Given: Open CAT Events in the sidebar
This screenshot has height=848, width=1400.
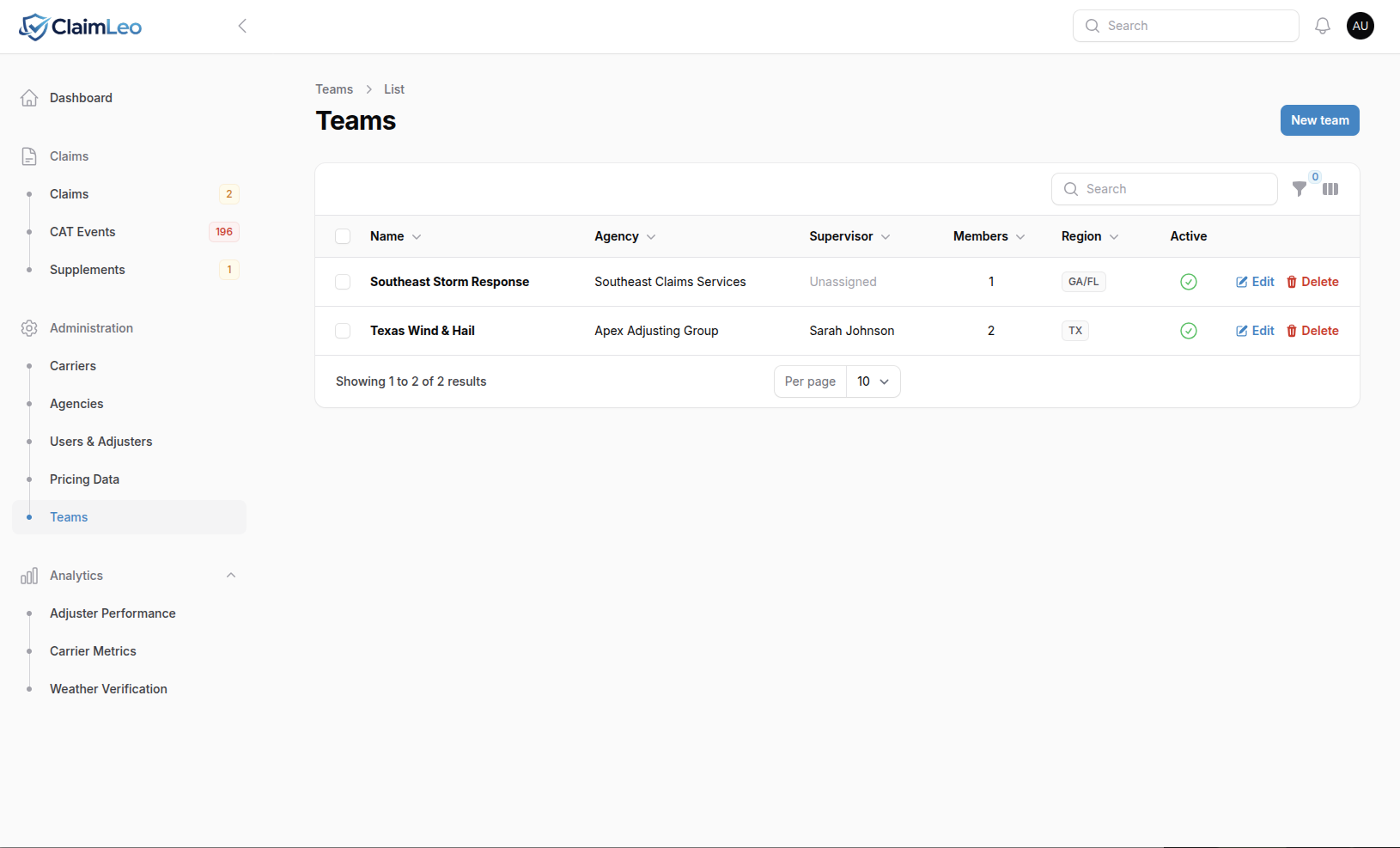Looking at the screenshot, I should point(82,232).
